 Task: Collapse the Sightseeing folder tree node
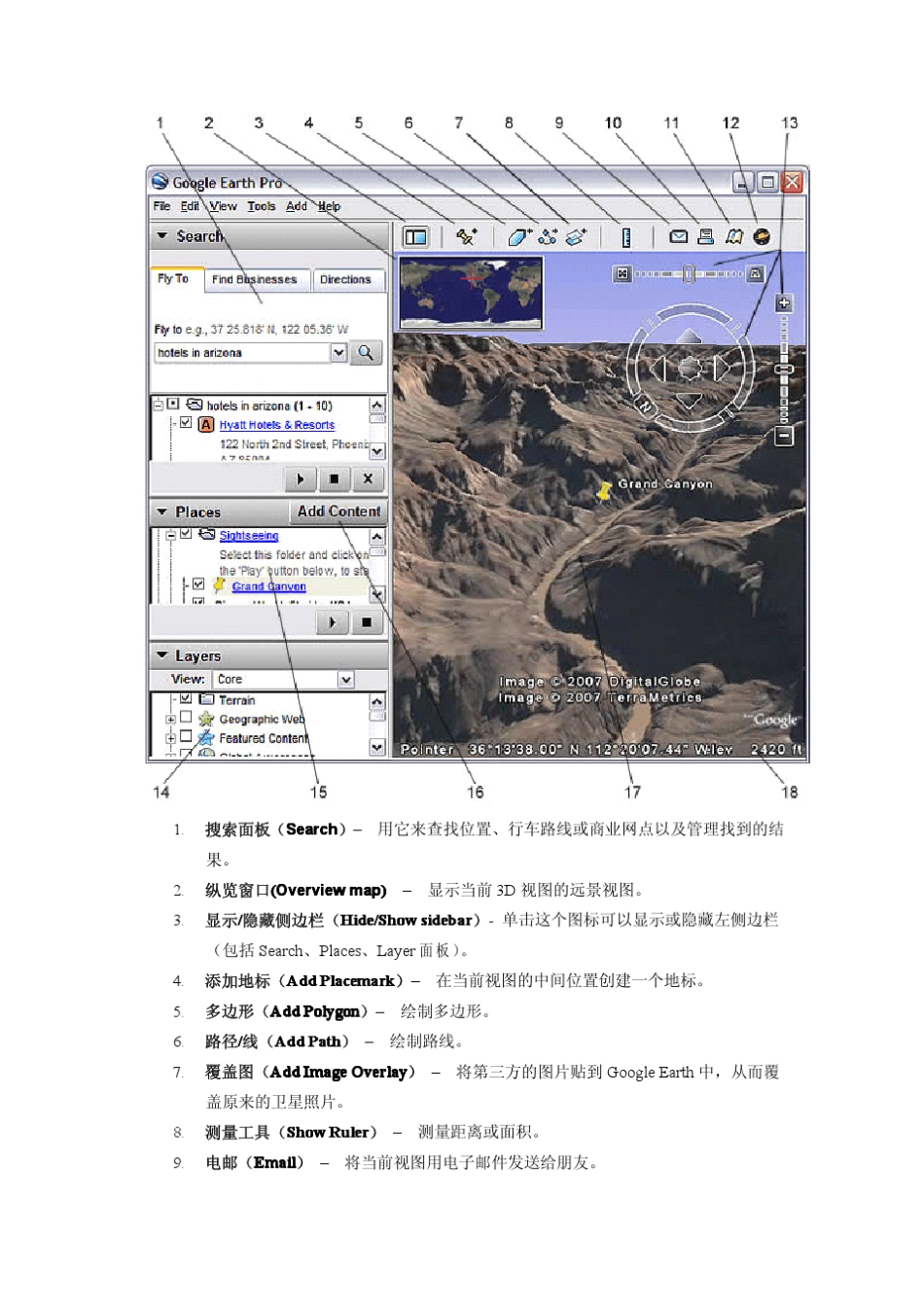(x=170, y=535)
